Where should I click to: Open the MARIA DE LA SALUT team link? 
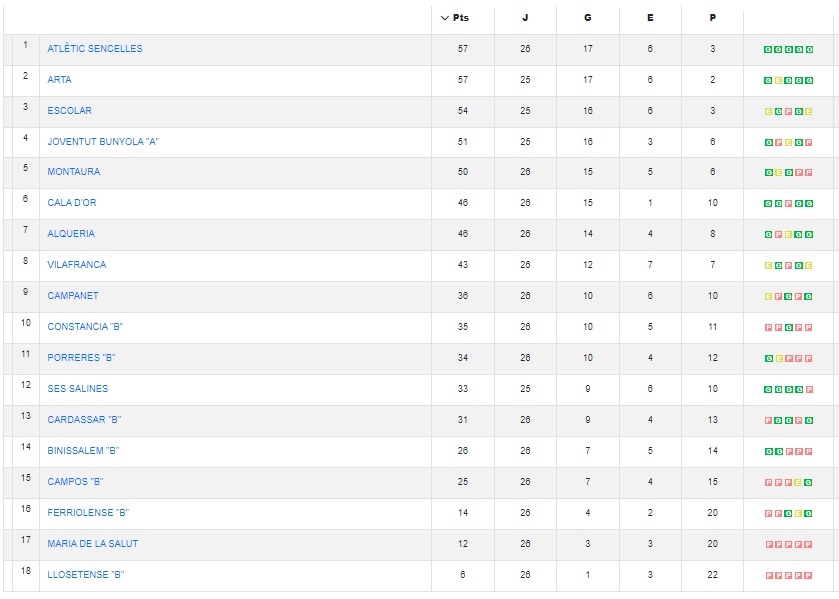tap(93, 544)
